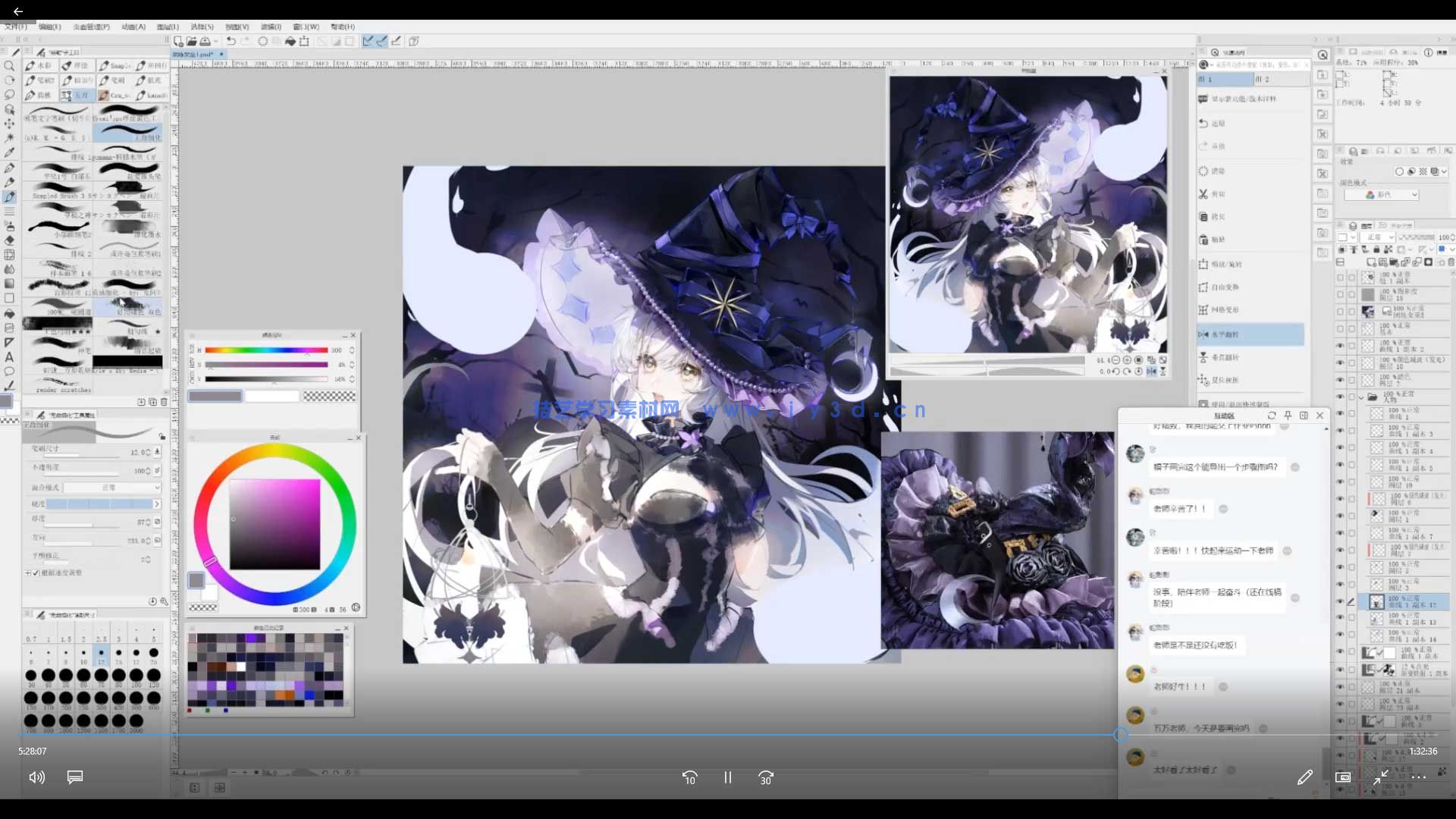The image size is (1456, 819).
Task: Pause the video playback
Action: [x=727, y=777]
